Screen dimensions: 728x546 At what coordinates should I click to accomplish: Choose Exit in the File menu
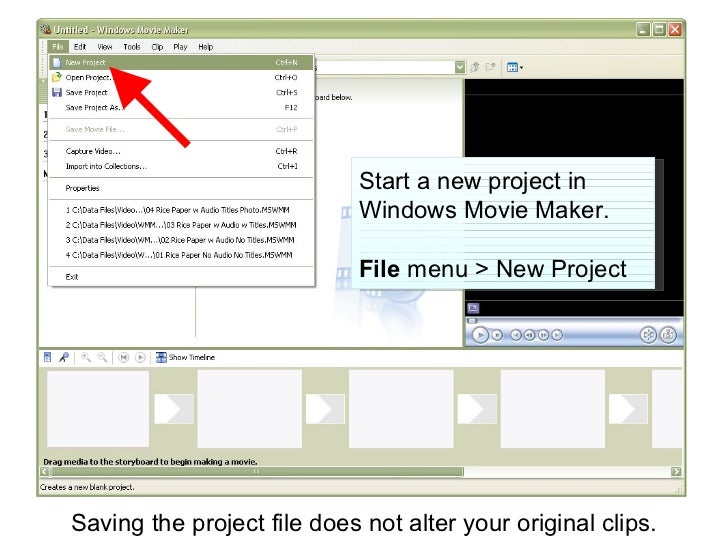[182, 277]
